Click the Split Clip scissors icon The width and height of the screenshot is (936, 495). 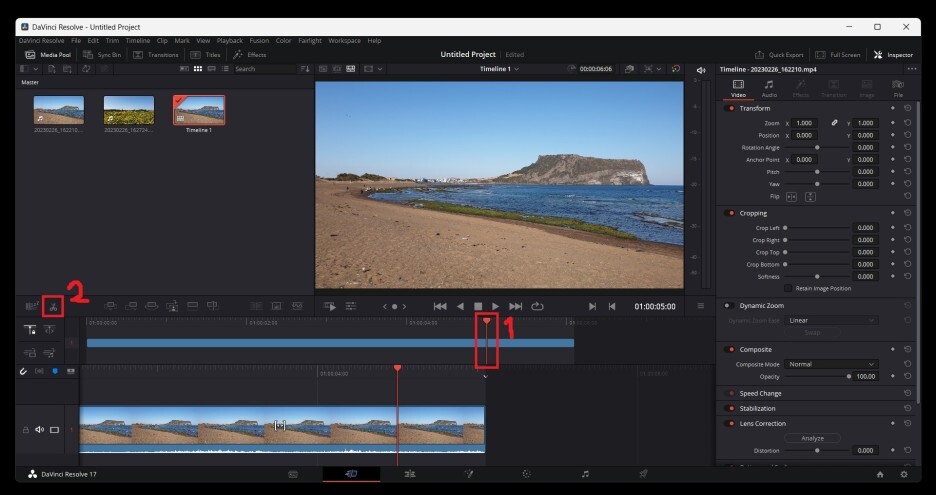[53, 306]
